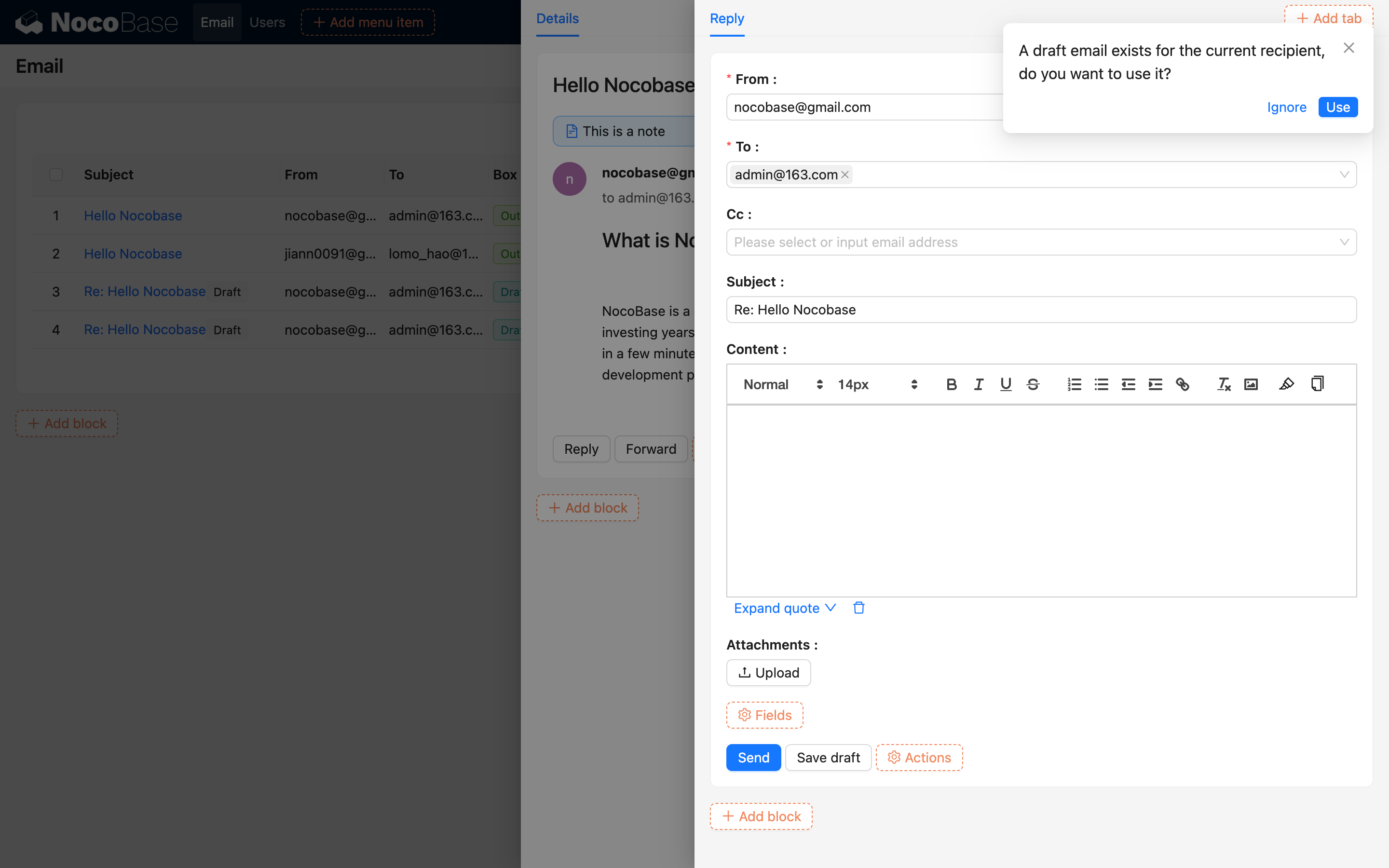This screenshot has height=868, width=1389.
Task: Open the Users menu item
Action: tap(267, 22)
